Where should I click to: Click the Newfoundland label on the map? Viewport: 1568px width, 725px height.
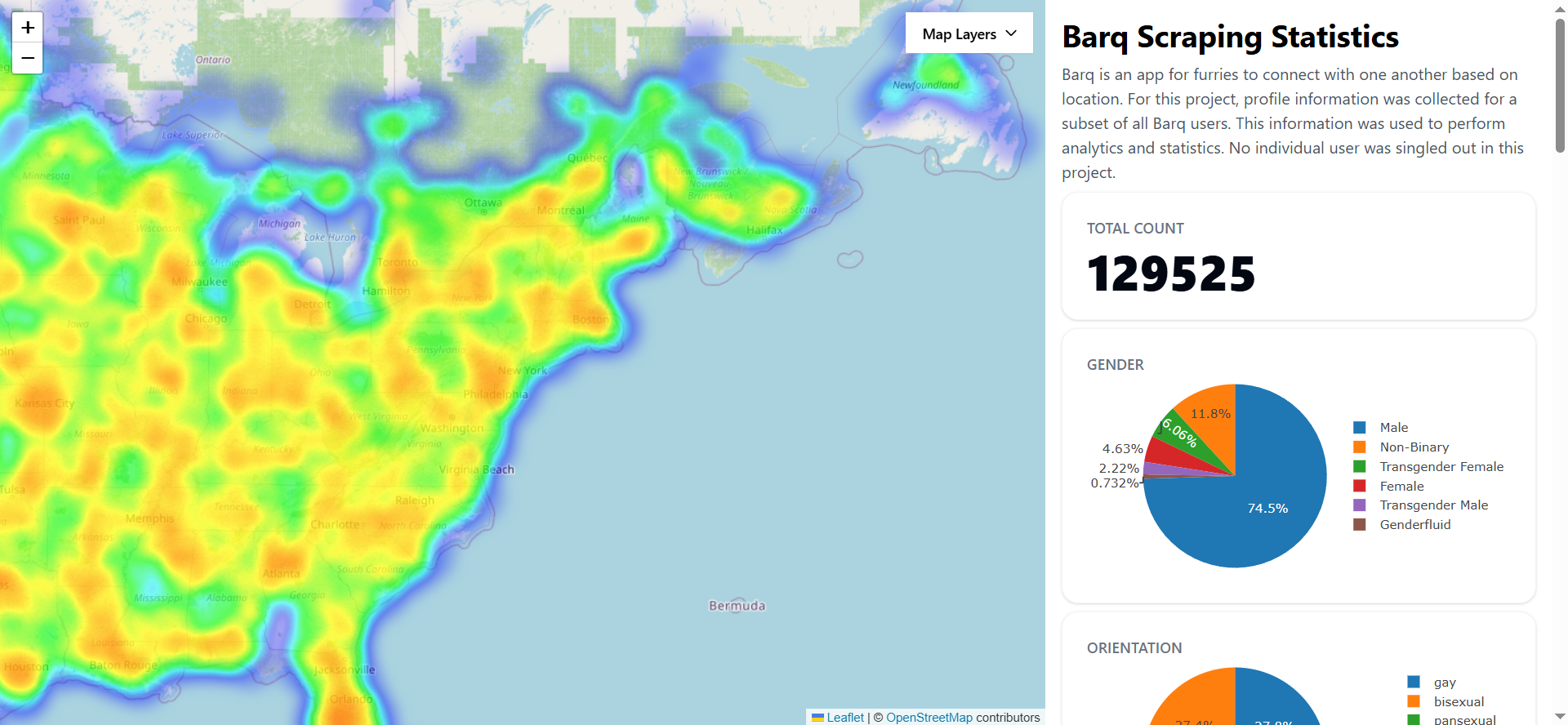pos(926,85)
